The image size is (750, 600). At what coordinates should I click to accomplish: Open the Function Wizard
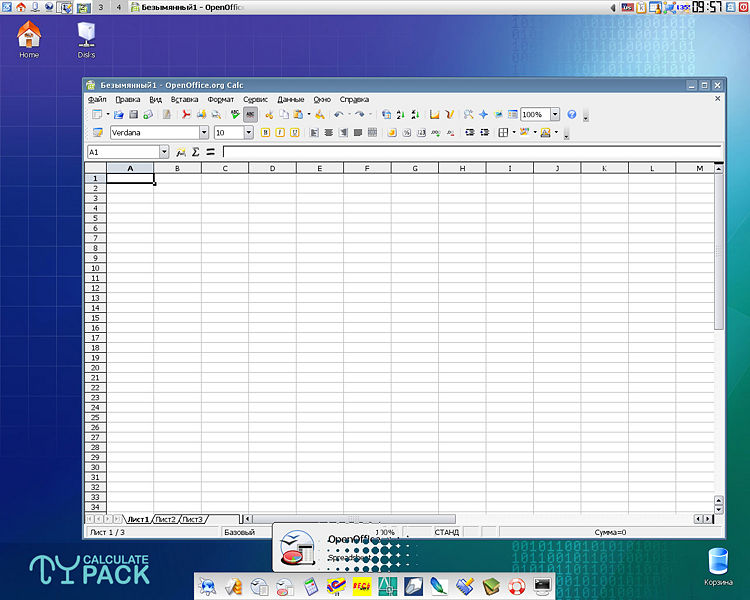point(181,152)
